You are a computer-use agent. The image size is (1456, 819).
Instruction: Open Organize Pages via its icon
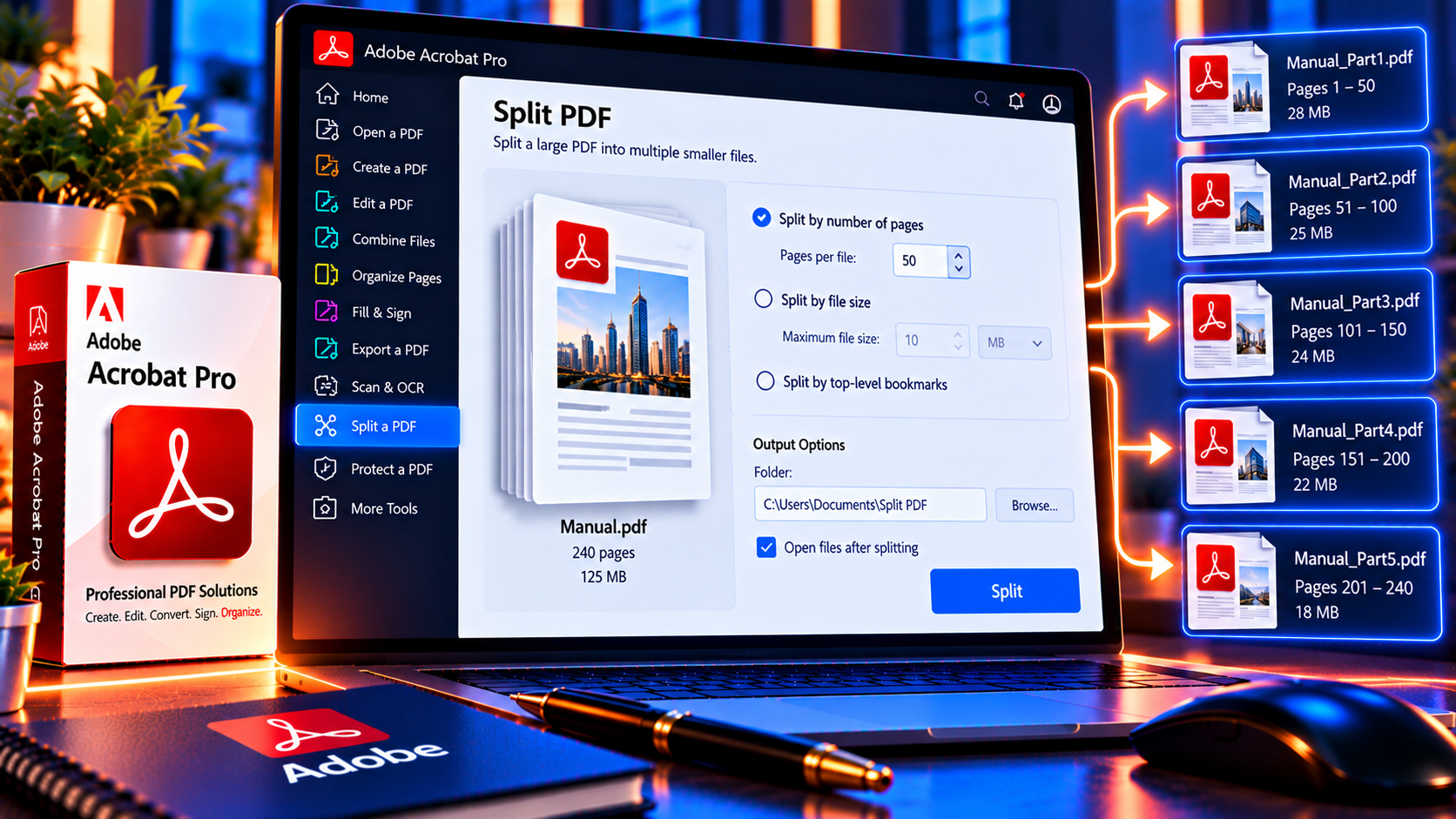pos(327,275)
